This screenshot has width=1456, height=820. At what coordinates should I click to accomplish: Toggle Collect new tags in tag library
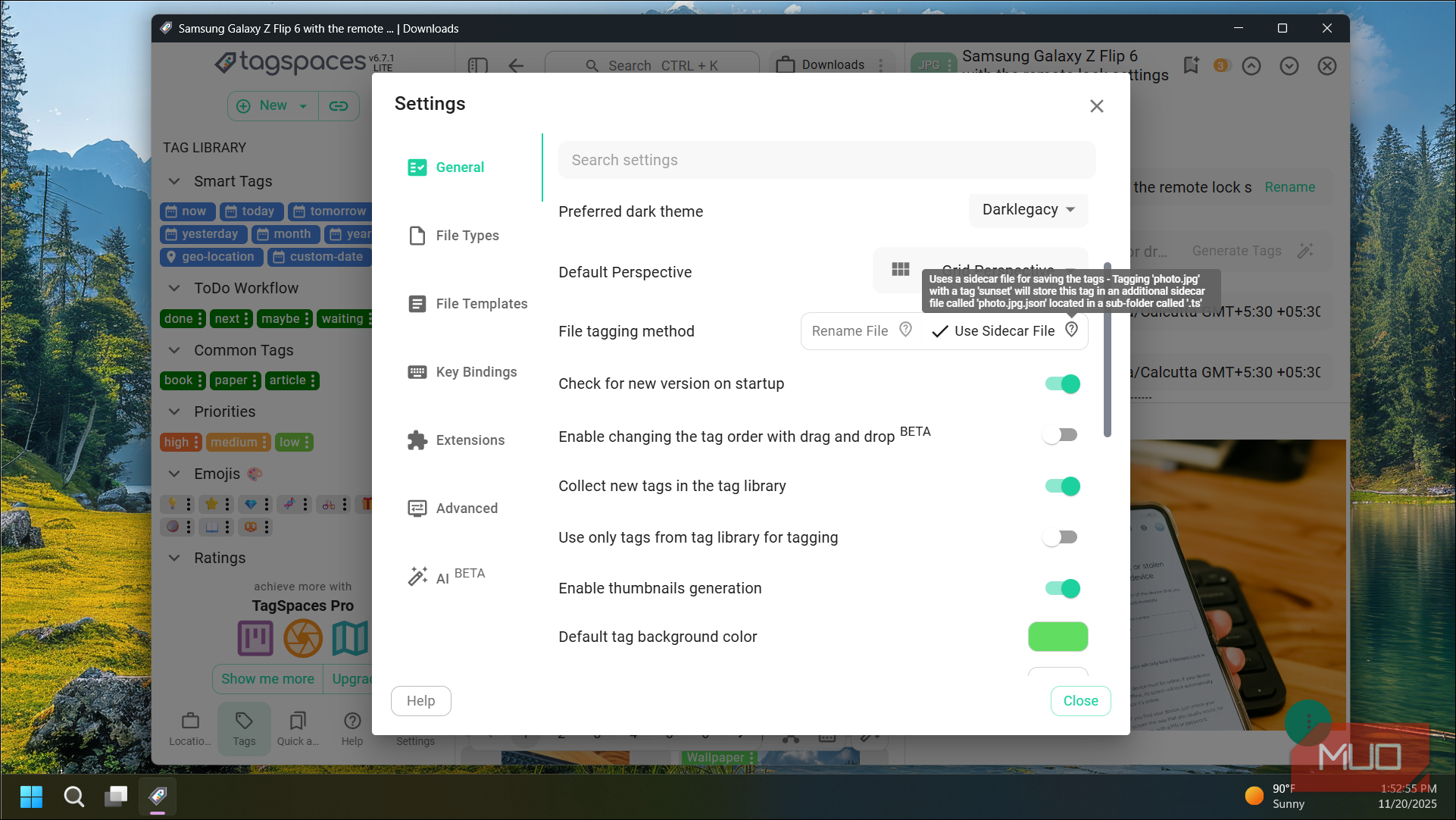coord(1062,487)
